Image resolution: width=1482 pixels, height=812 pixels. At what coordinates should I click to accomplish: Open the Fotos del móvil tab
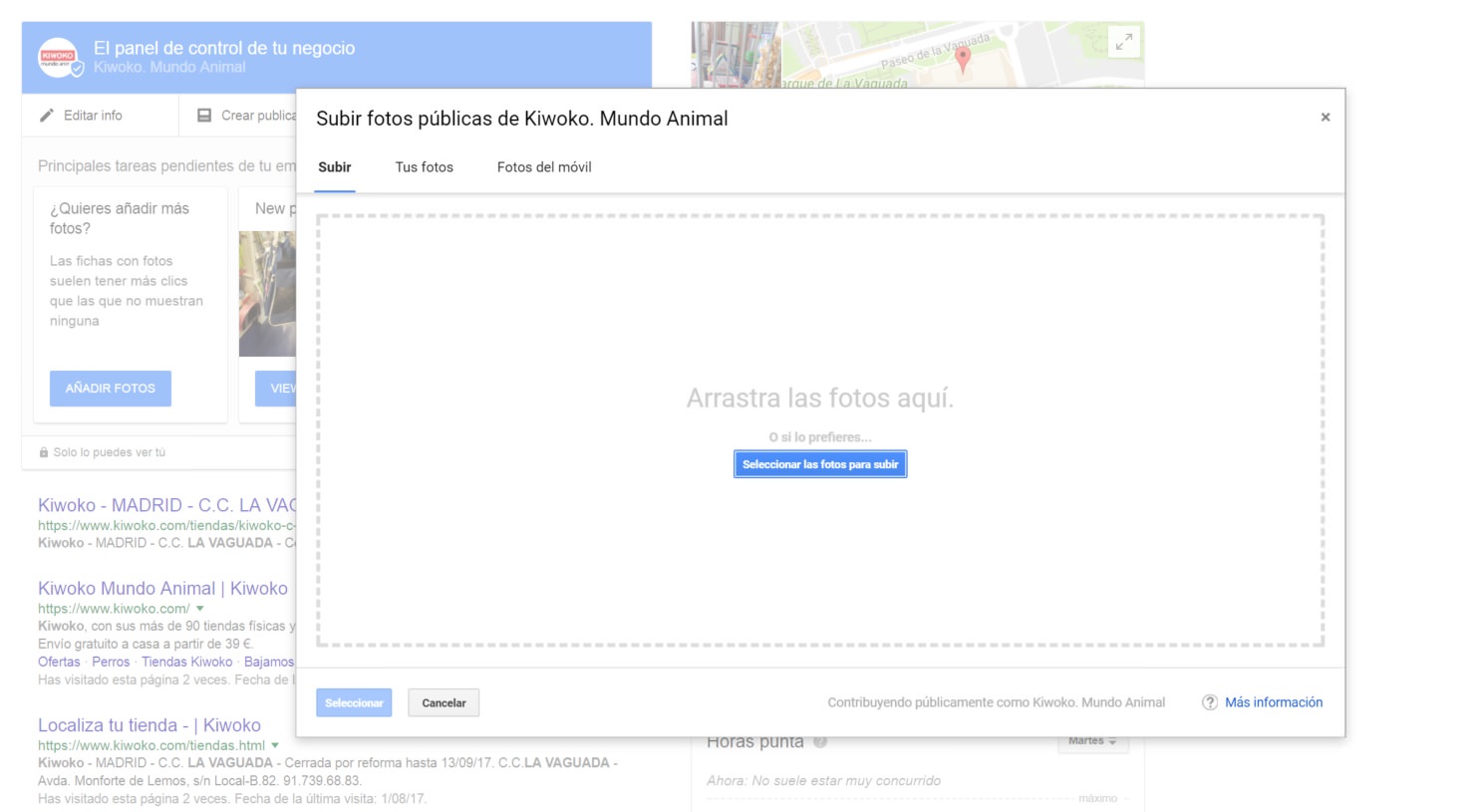coord(544,167)
